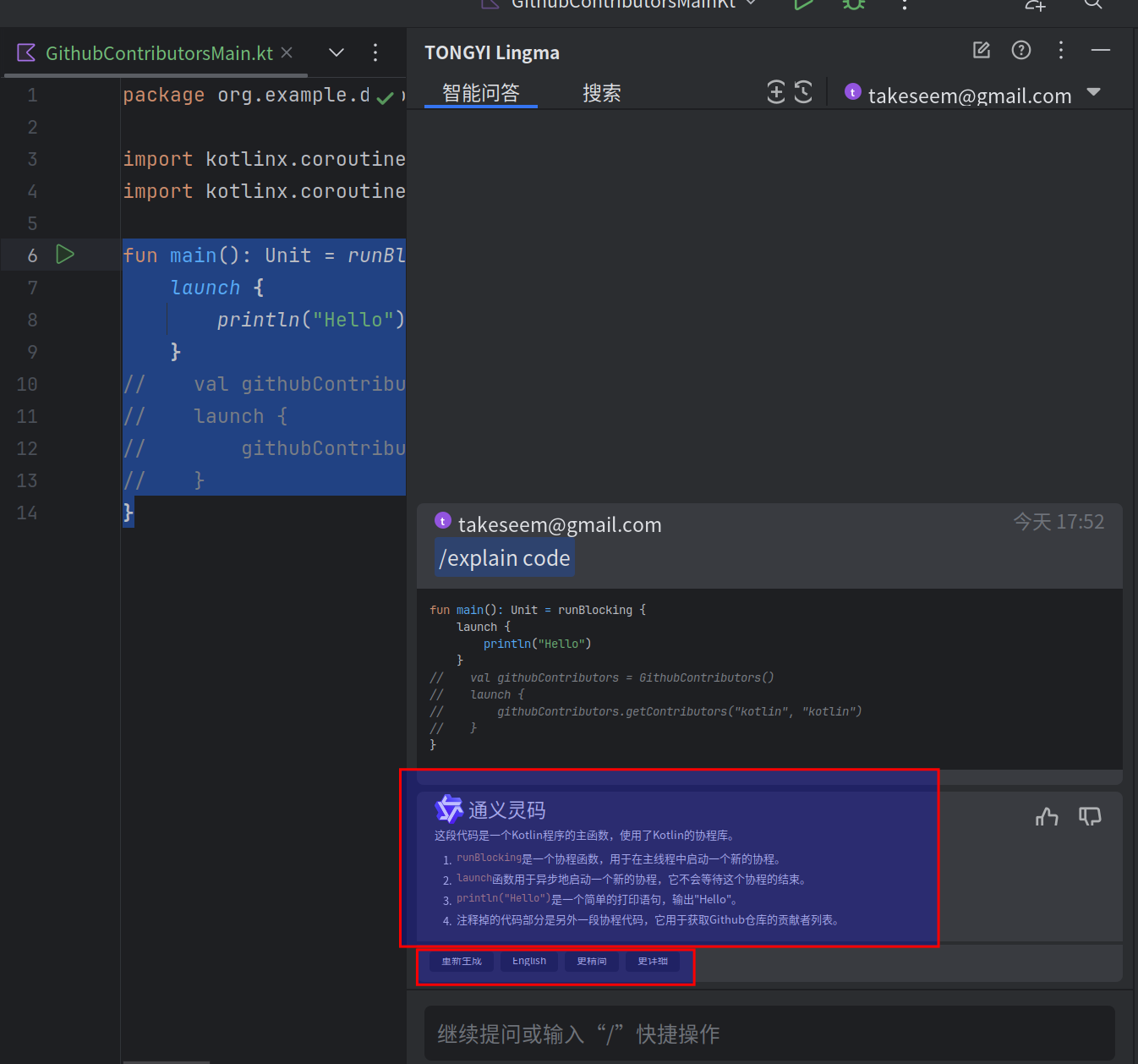The height and width of the screenshot is (1064, 1138).
Task: Click line number 1 in gutter
Action: point(32,95)
